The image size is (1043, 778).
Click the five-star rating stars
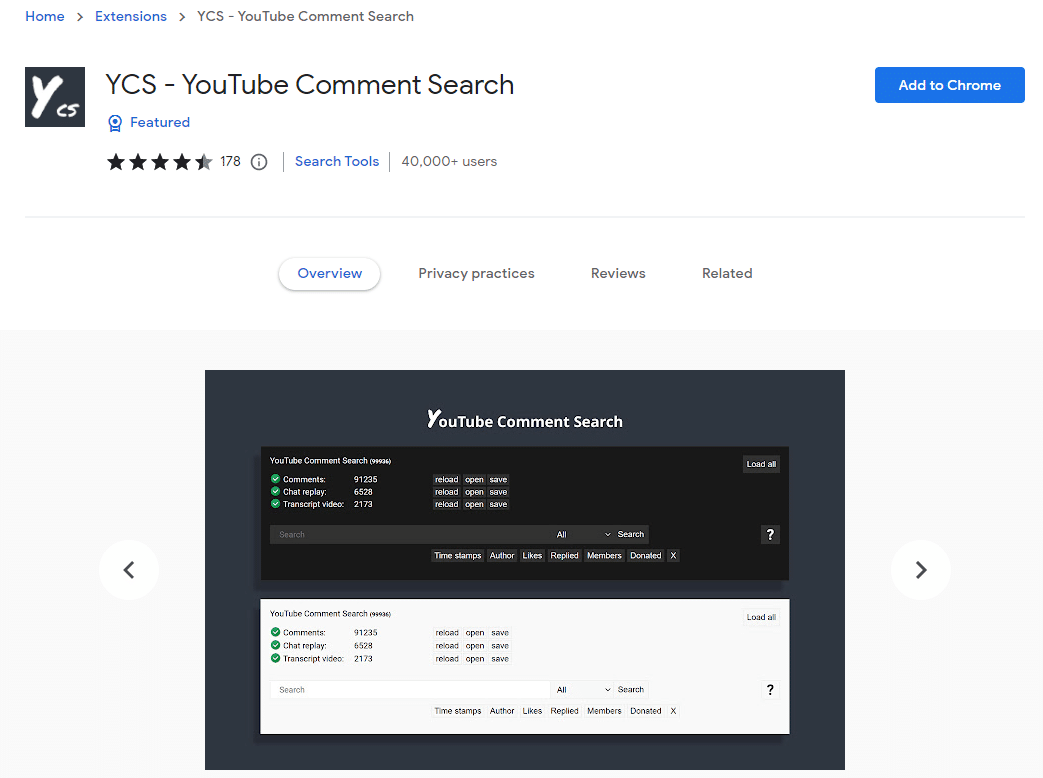tap(160, 162)
